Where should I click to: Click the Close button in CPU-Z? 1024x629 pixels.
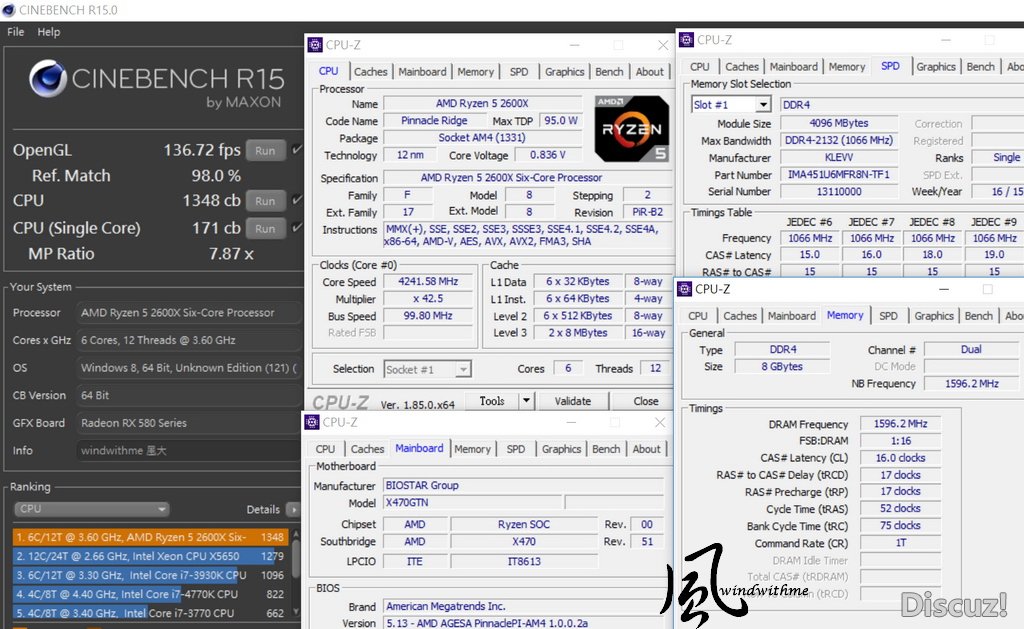(645, 400)
